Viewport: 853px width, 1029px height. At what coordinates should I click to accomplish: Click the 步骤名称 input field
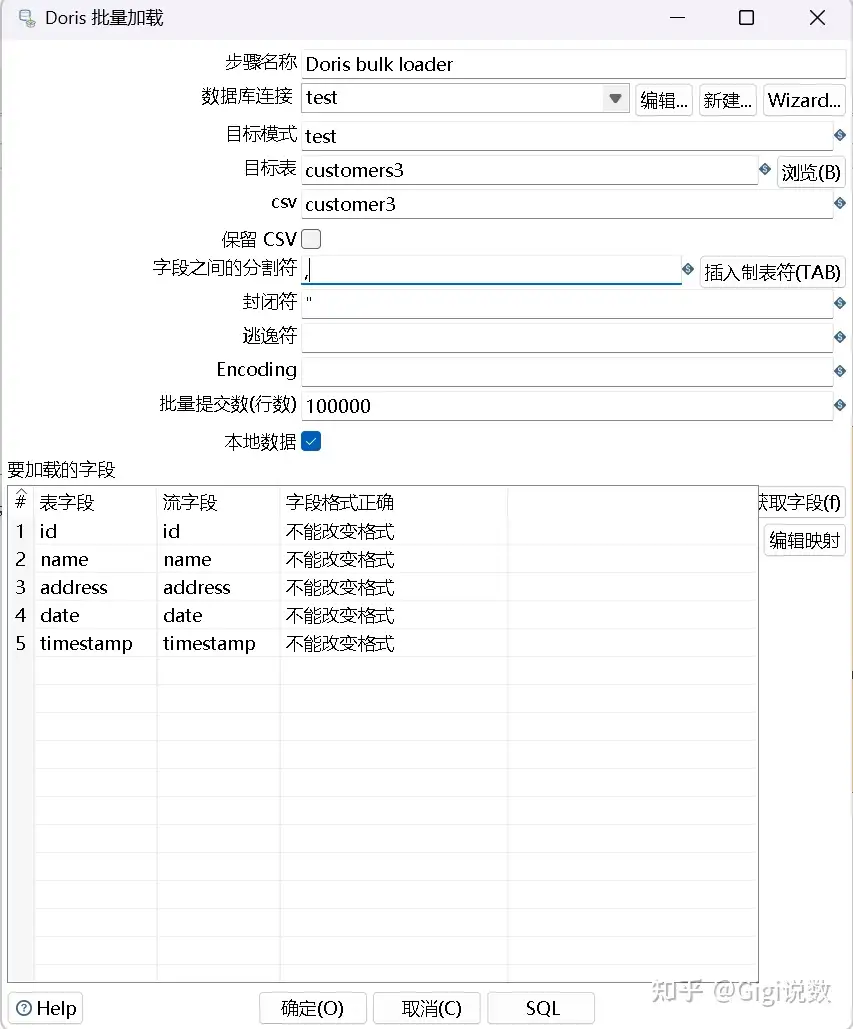coord(573,64)
